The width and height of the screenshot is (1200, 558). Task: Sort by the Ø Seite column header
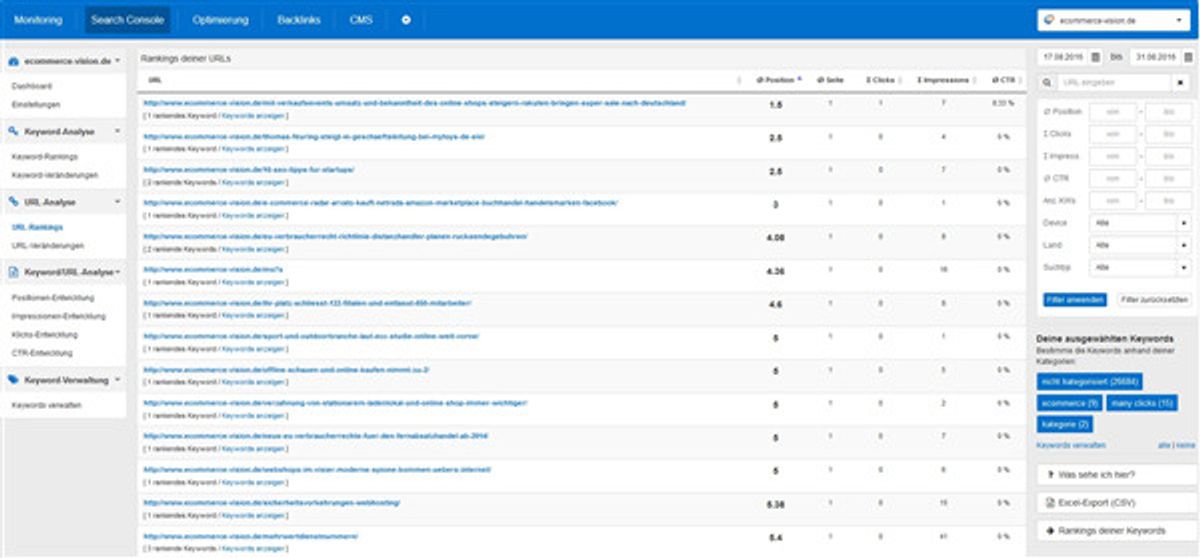(830, 79)
